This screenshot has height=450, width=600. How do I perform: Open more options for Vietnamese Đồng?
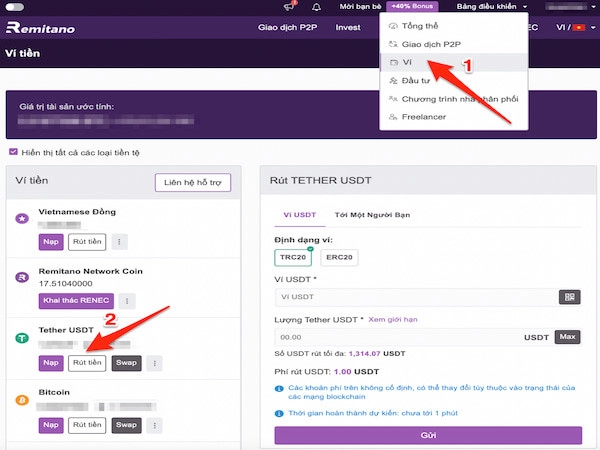point(119,242)
